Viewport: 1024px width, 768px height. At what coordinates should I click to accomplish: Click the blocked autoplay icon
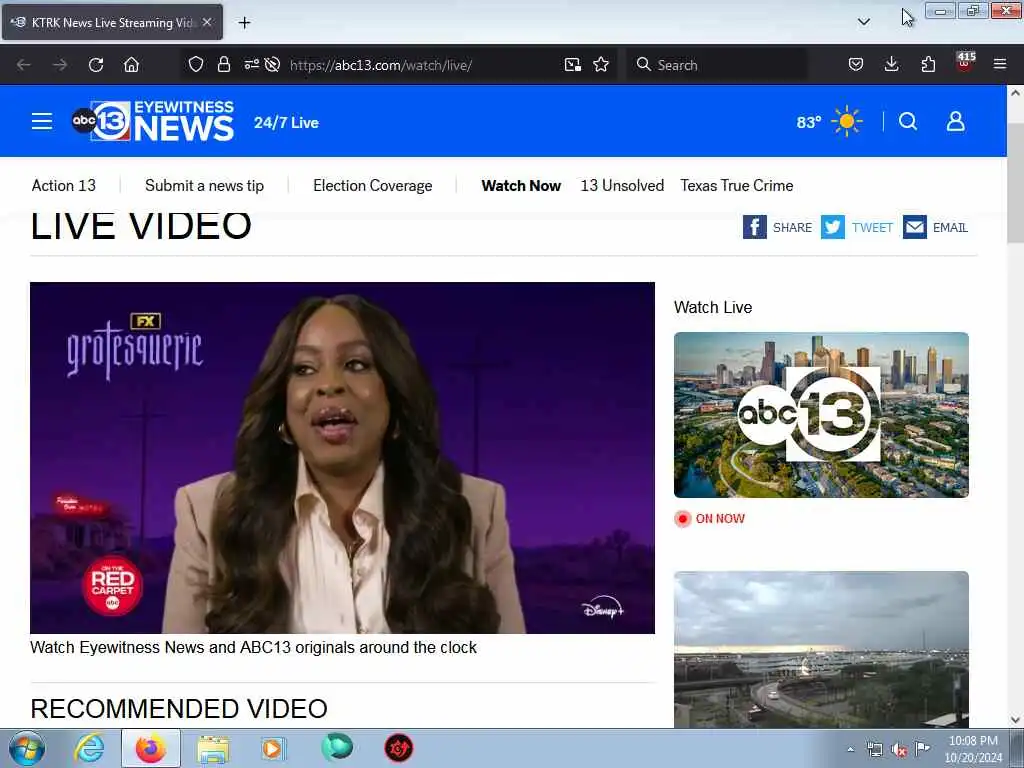point(273,65)
